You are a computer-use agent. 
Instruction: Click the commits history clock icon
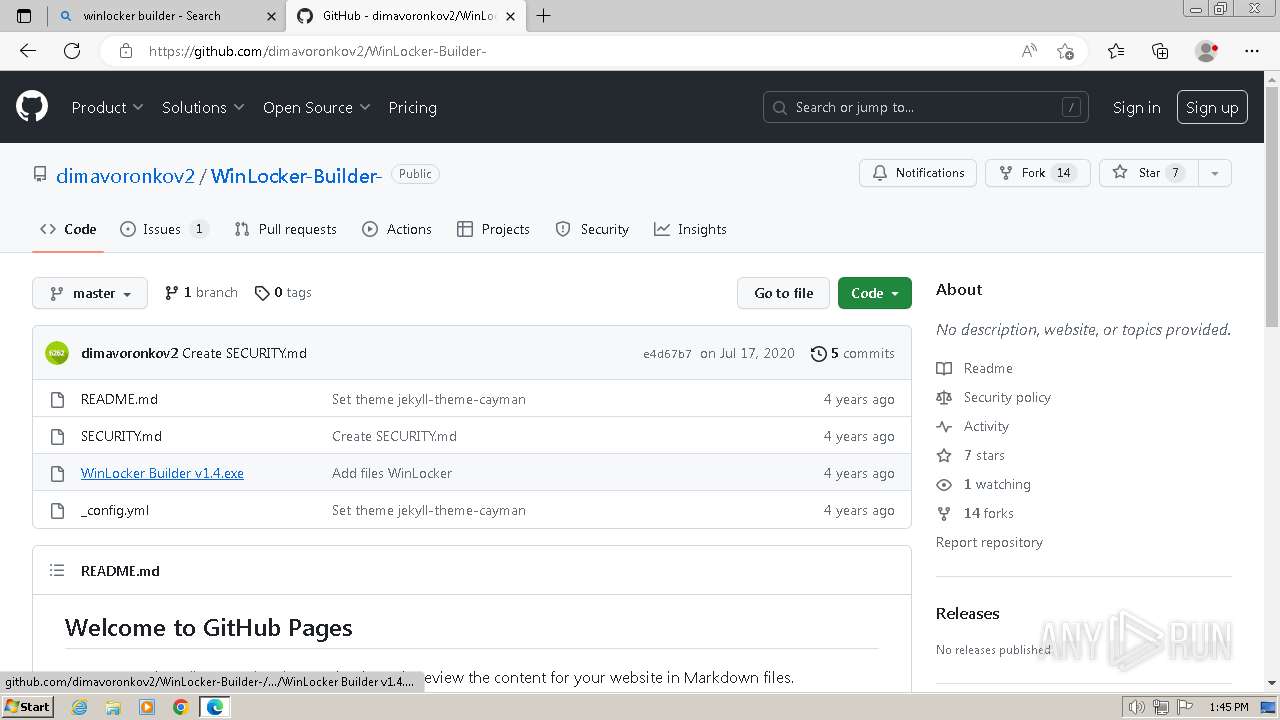[818, 353]
